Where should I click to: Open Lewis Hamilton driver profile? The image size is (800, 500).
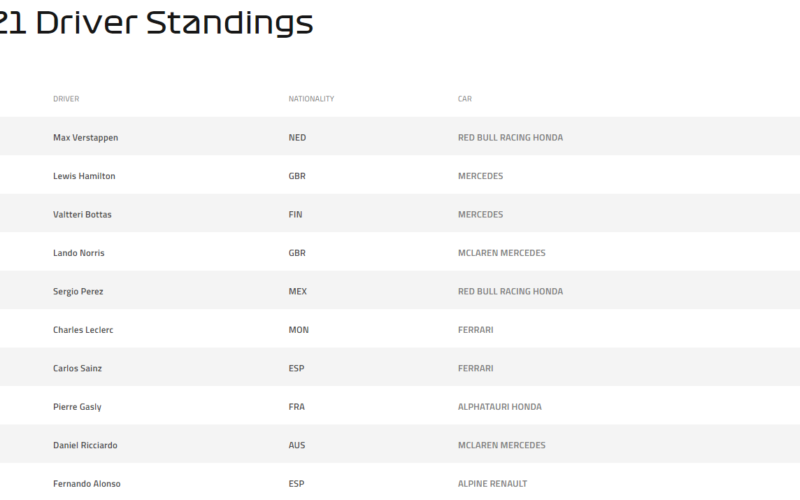(84, 176)
